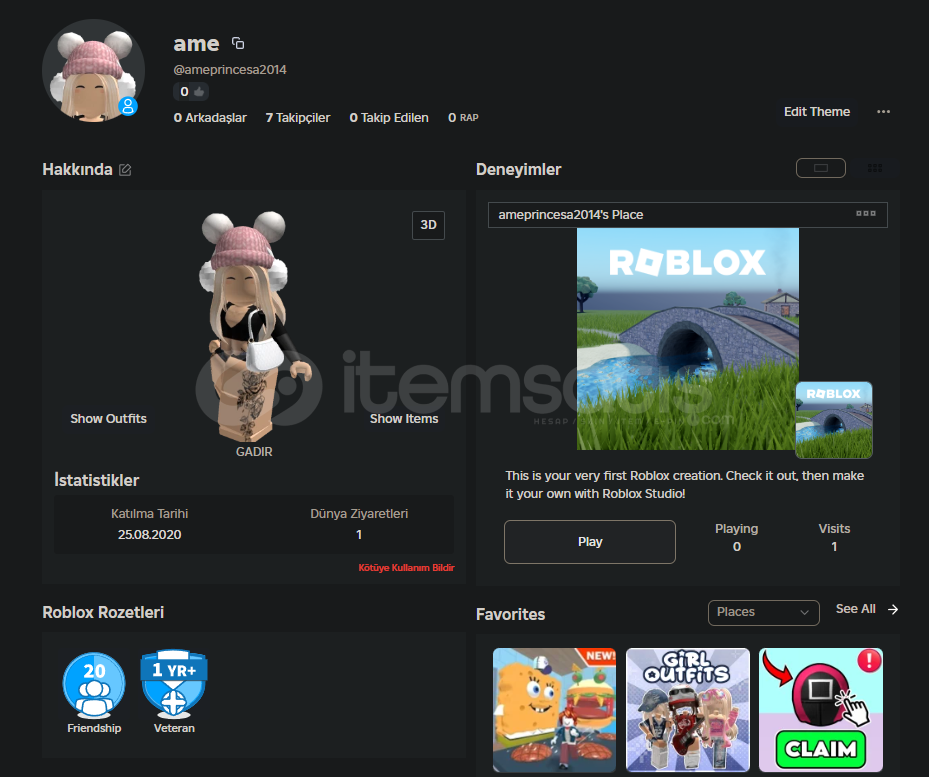Open ameprincesa2014's Place options menu

tap(866, 214)
